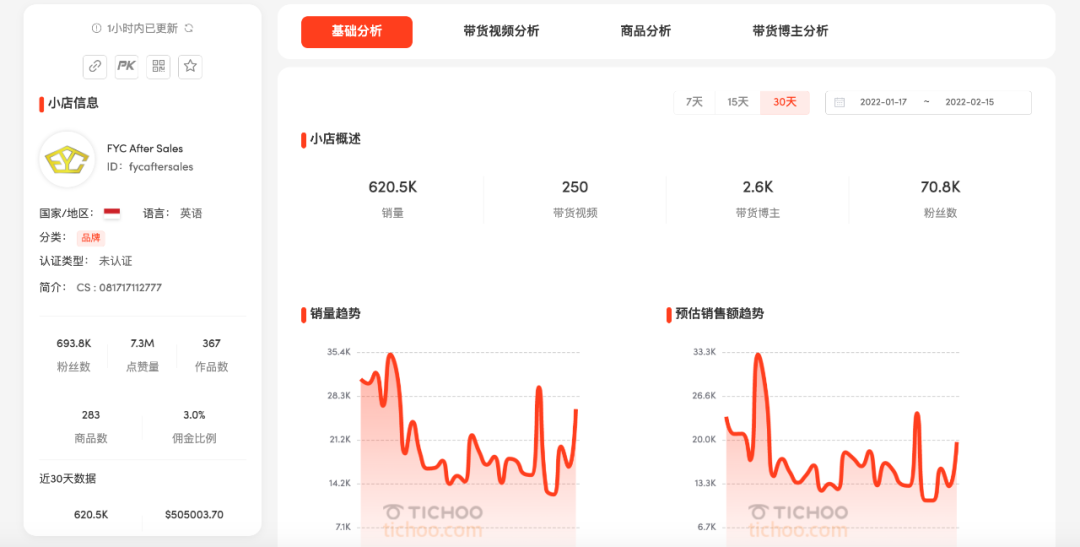Click the FYC shop logo avatar
This screenshot has height=547, width=1080.
(67, 159)
